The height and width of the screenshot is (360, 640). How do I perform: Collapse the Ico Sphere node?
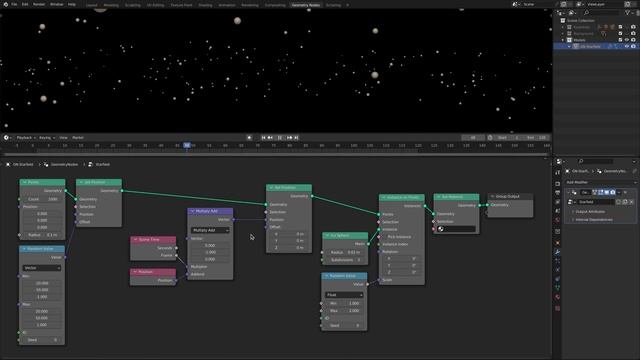click(327, 235)
